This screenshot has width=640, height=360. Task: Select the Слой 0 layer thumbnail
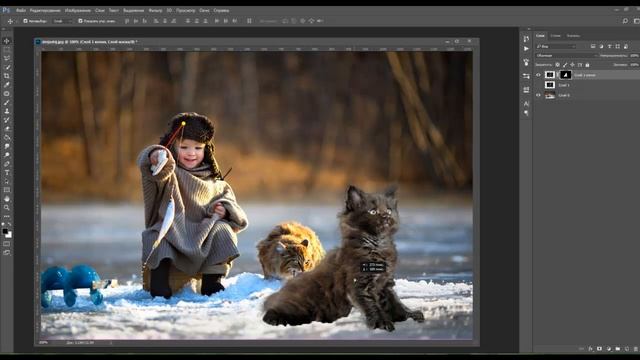coord(550,95)
